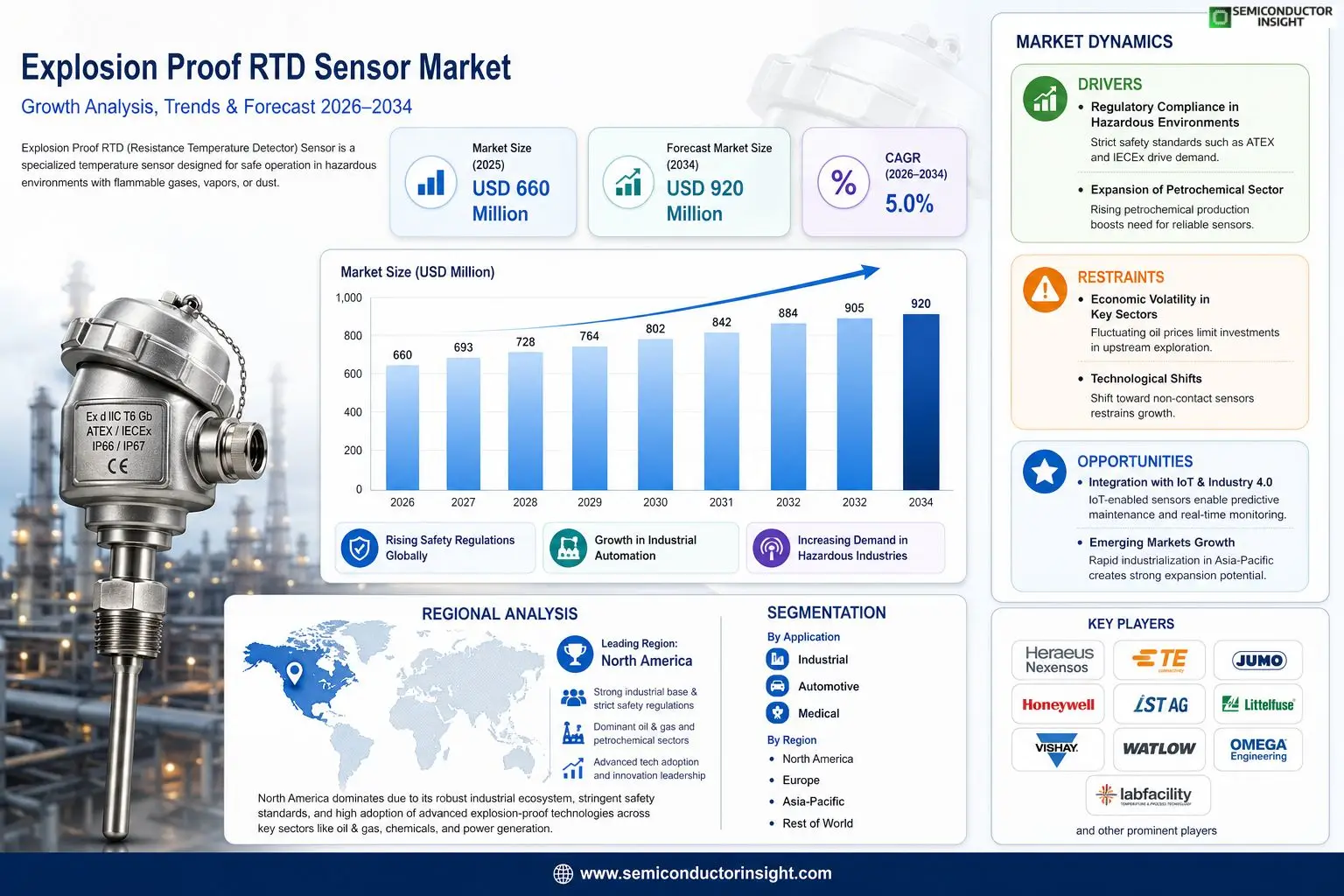
Task: Click the Industrial Automation factory icon
Action: tap(568, 549)
